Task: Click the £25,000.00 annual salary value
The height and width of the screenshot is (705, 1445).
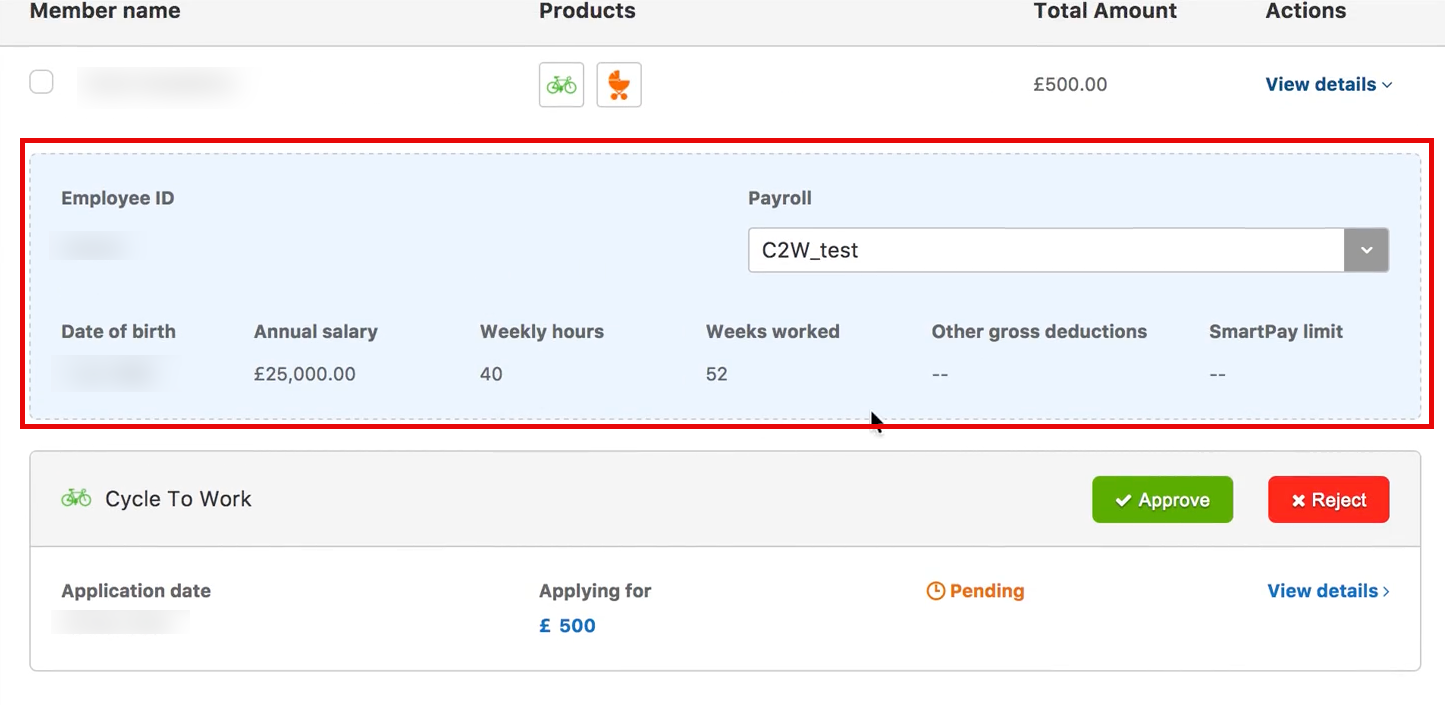Action: click(305, 374)
